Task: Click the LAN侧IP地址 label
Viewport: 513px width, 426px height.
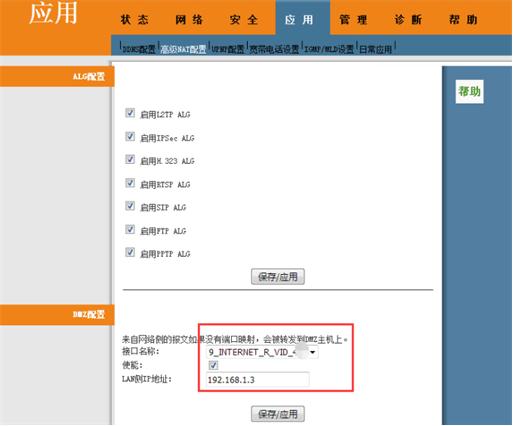Action: [147, 379]
